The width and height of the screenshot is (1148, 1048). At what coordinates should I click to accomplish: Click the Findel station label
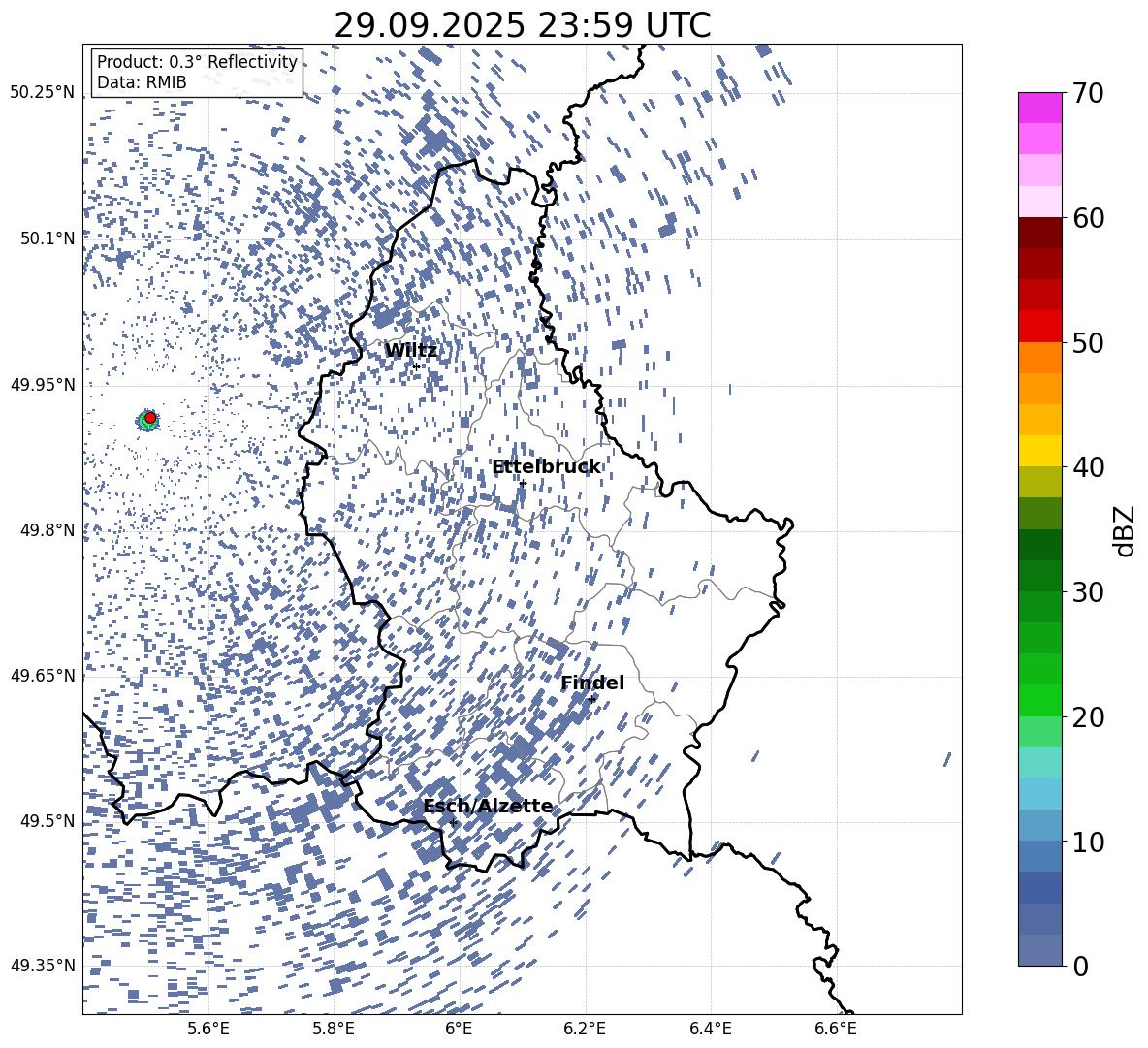click(x=592, y=683)
